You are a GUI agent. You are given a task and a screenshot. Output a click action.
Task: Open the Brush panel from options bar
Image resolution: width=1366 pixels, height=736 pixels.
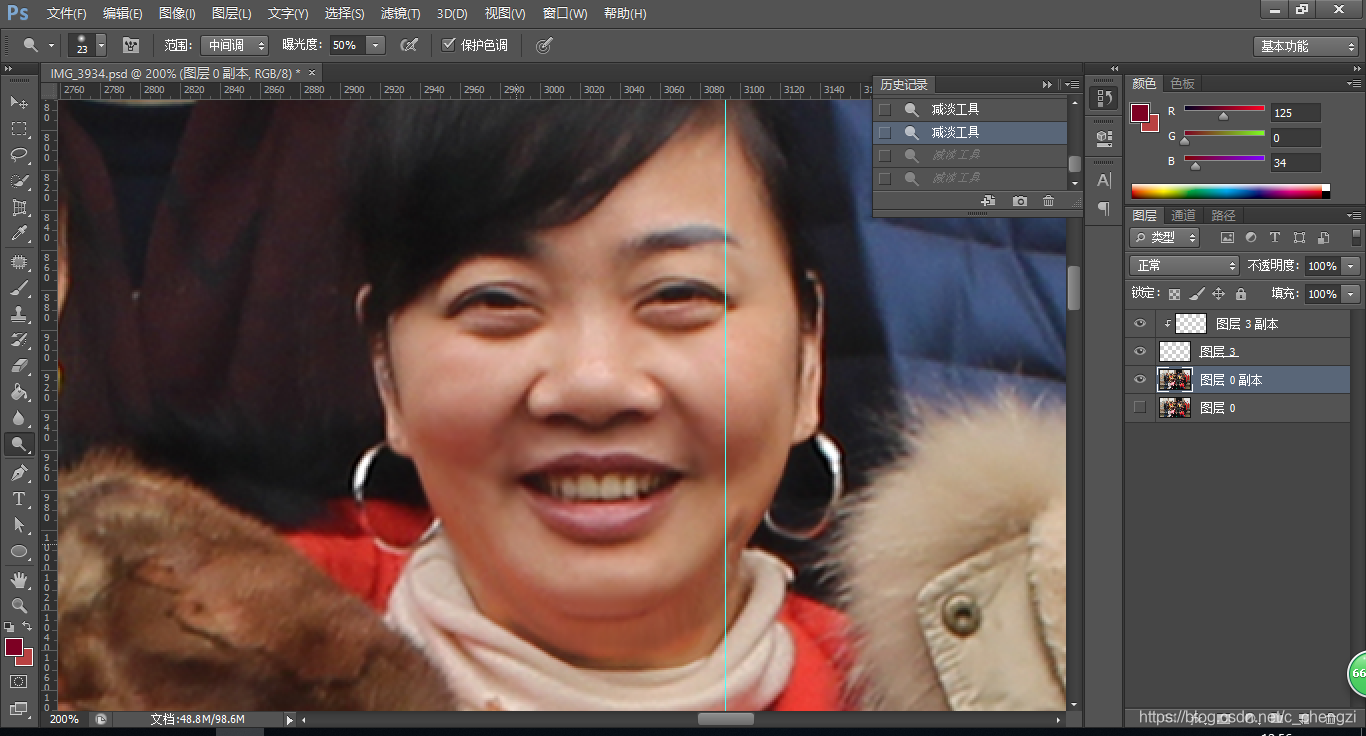pos(130,45)
